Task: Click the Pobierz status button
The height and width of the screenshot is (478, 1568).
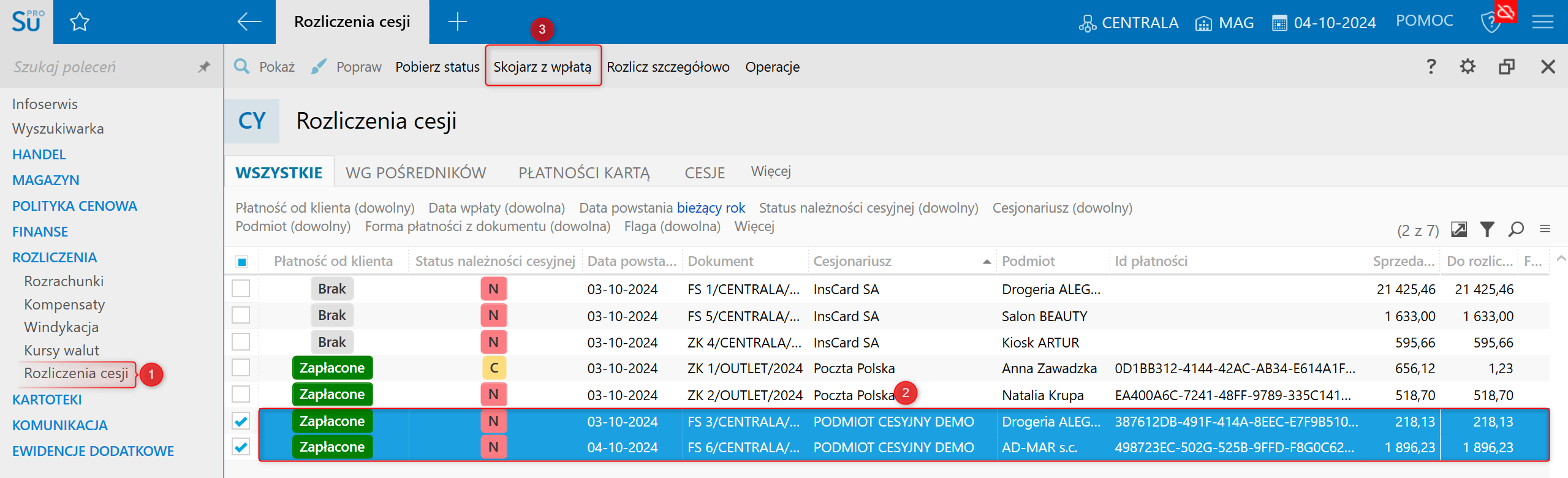Action: coord(437,67)
